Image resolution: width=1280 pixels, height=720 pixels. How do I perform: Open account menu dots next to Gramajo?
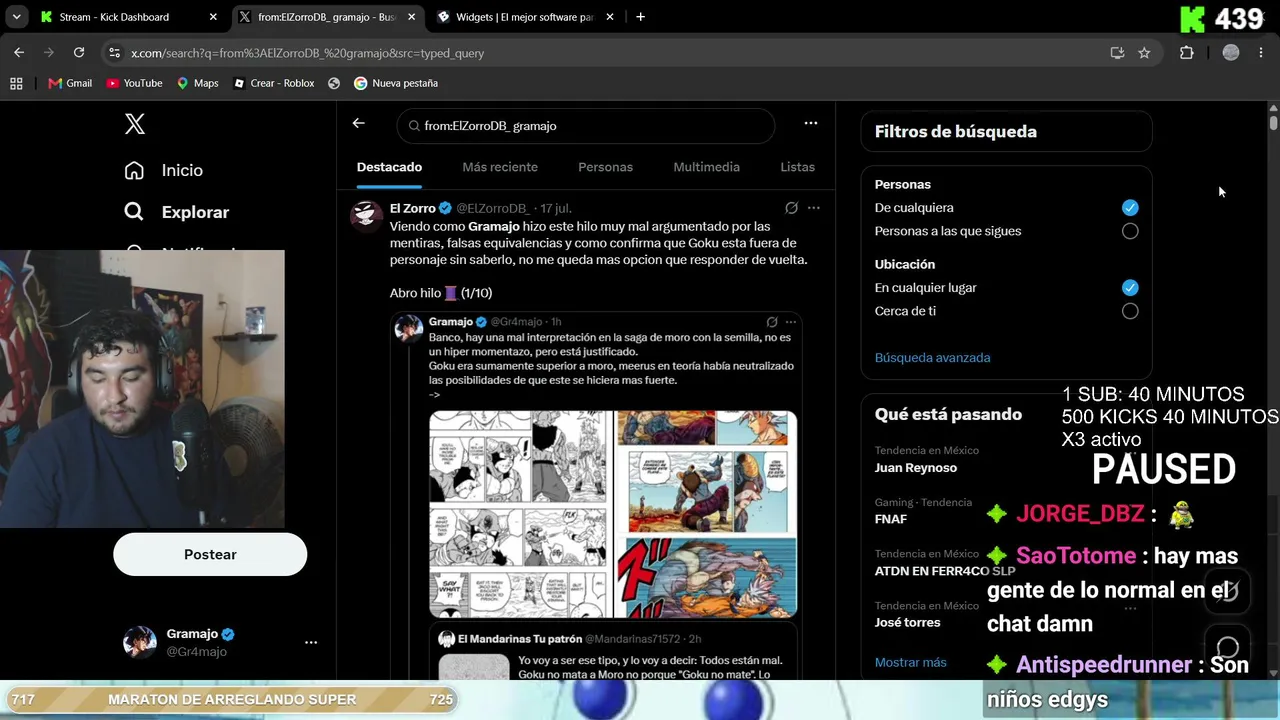311,643
